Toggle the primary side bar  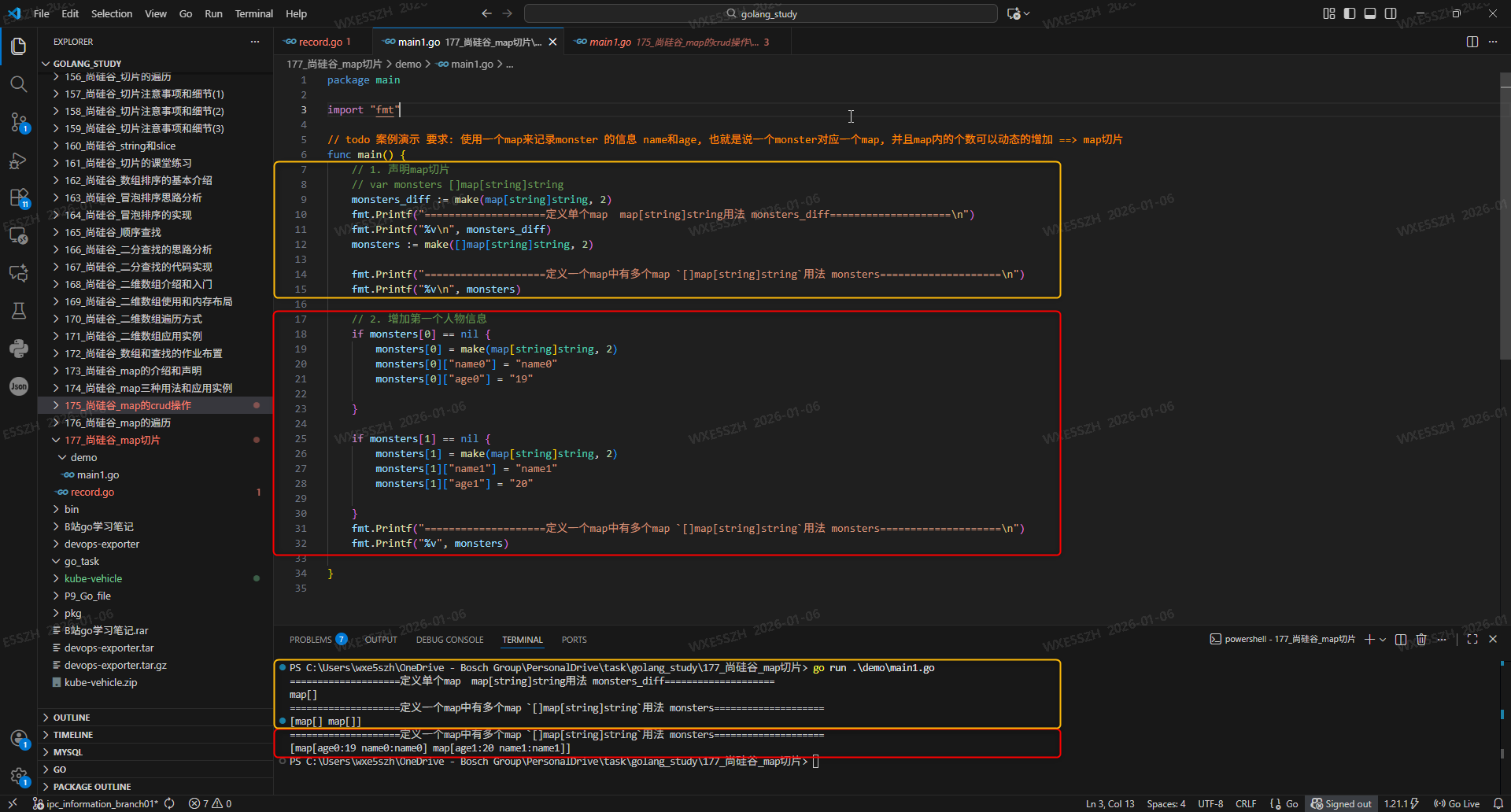pos(1350,13)
